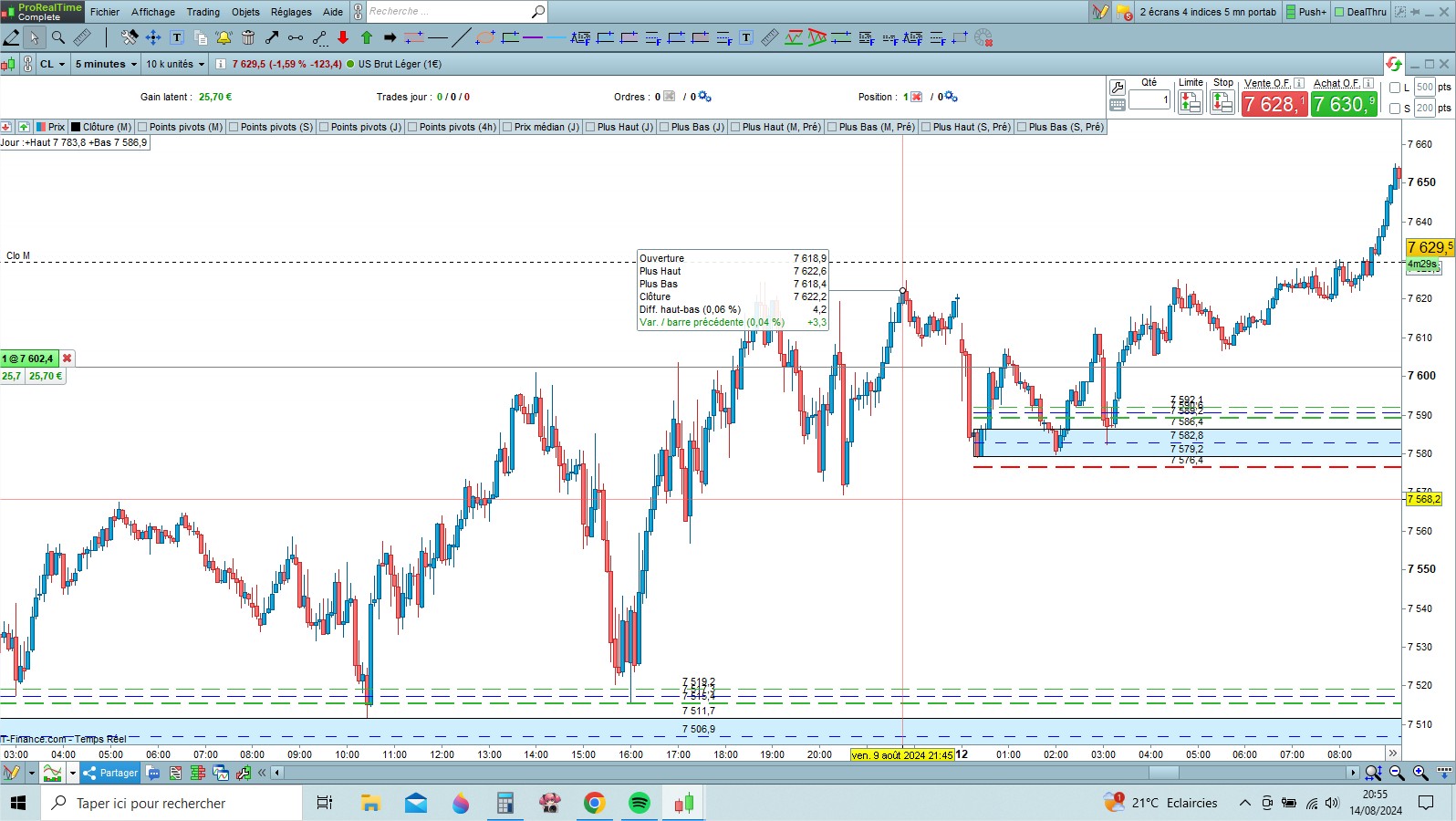1456x821 pixels.
Task: Click the Partager share button
Action: pos(110,773)
